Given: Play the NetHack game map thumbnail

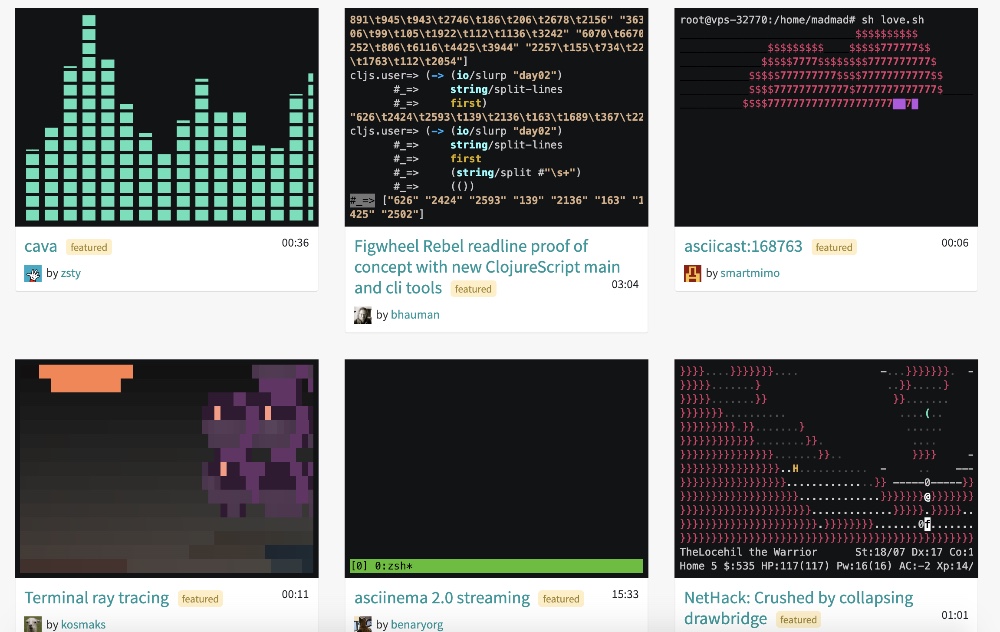Looking at the screenshot, I should (x=826, y=468).
